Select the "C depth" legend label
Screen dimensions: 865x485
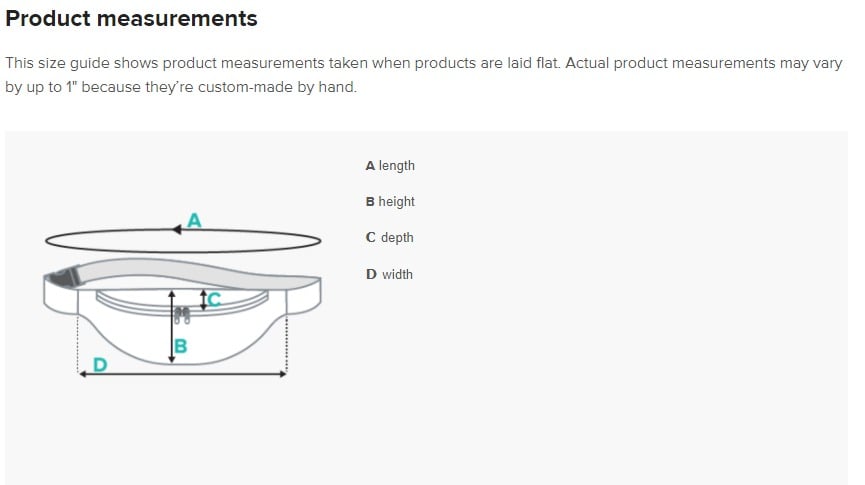coord(389,238)
